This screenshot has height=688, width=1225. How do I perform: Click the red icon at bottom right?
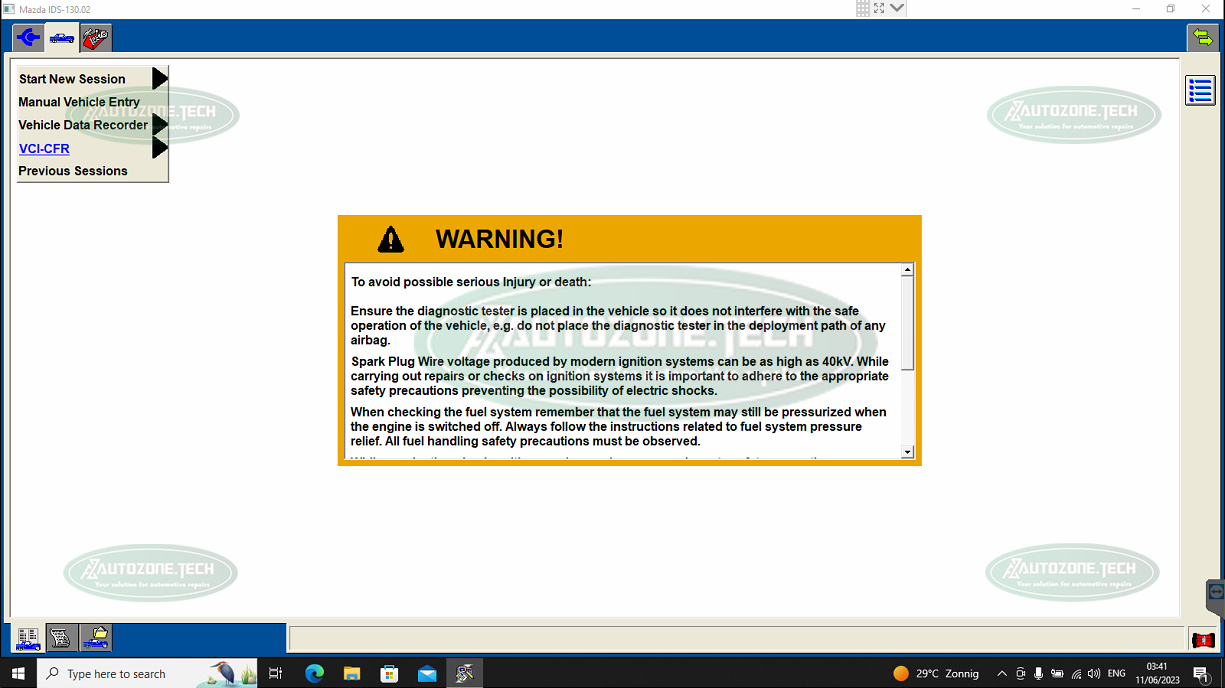click(x=1202, y=639)
